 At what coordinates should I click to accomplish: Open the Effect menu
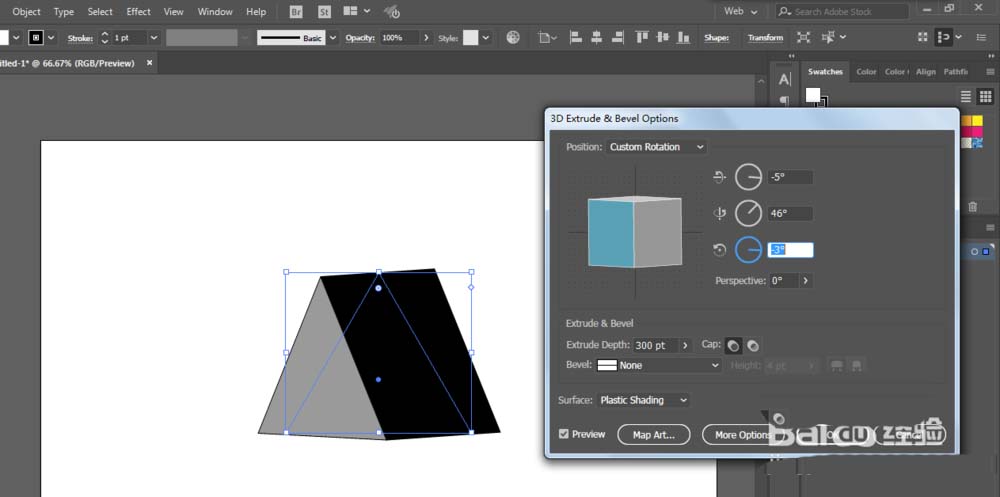click(x=138, y=11)
